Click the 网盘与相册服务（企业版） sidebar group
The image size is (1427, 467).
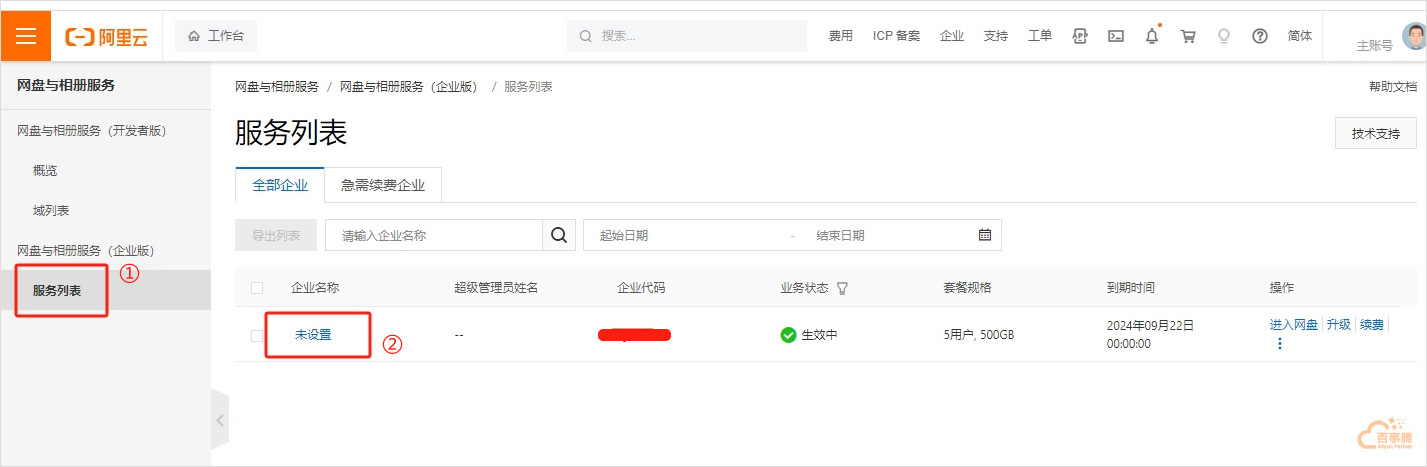tap(86, 250)
